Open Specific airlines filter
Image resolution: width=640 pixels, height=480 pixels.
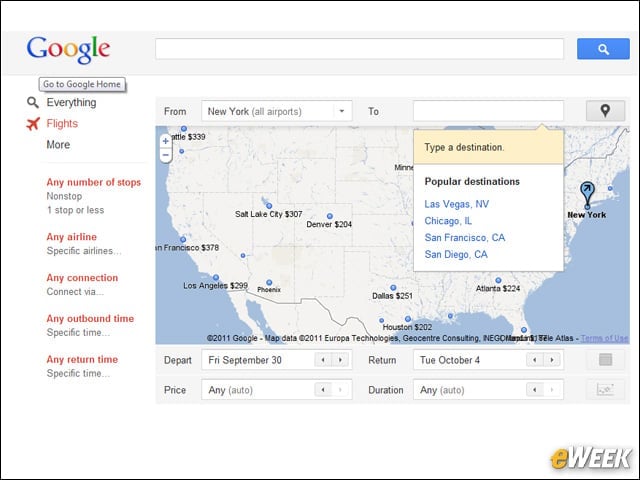pos(84,251)
